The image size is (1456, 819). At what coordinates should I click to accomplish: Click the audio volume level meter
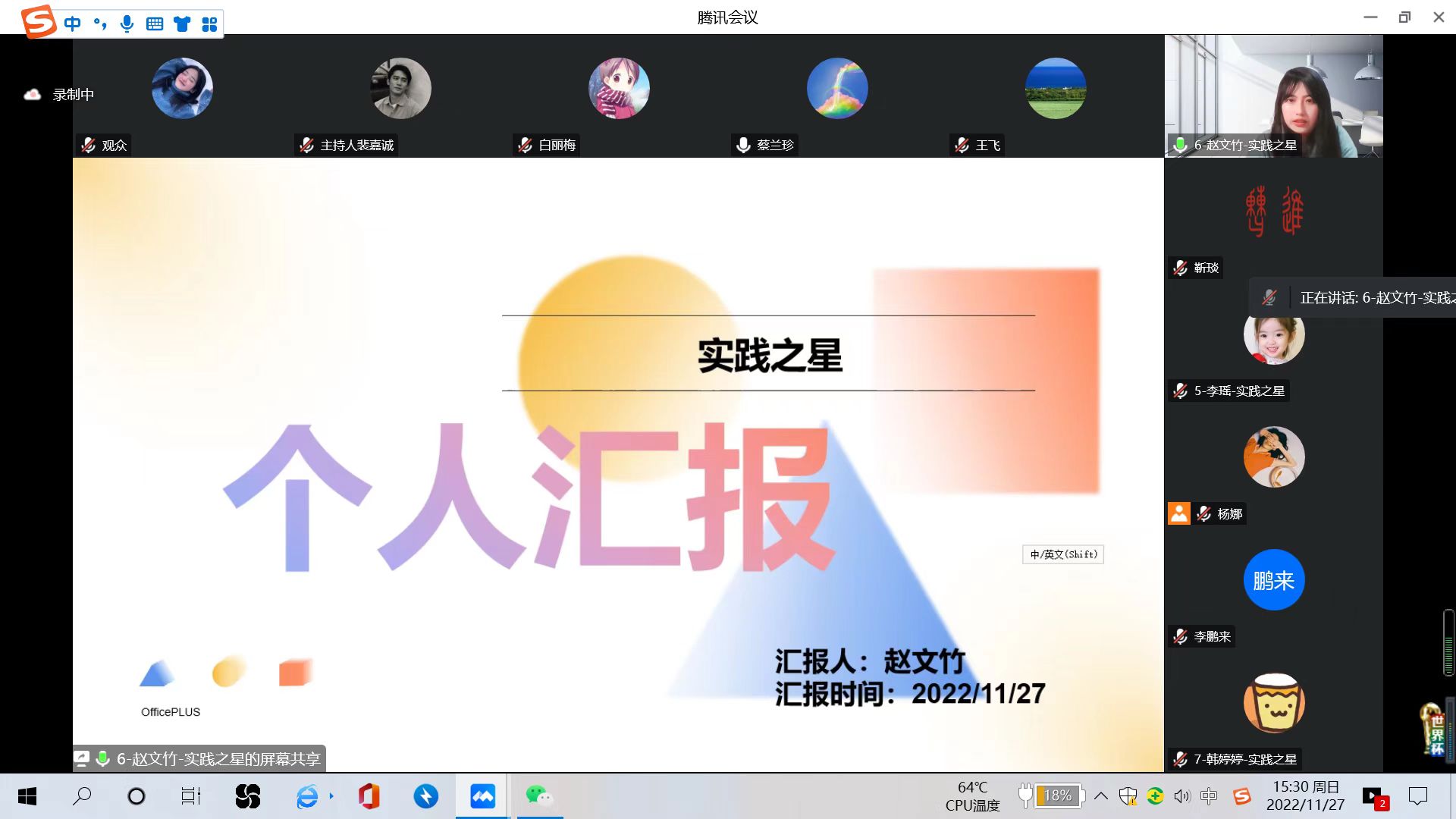click(x=1448, y=642)
